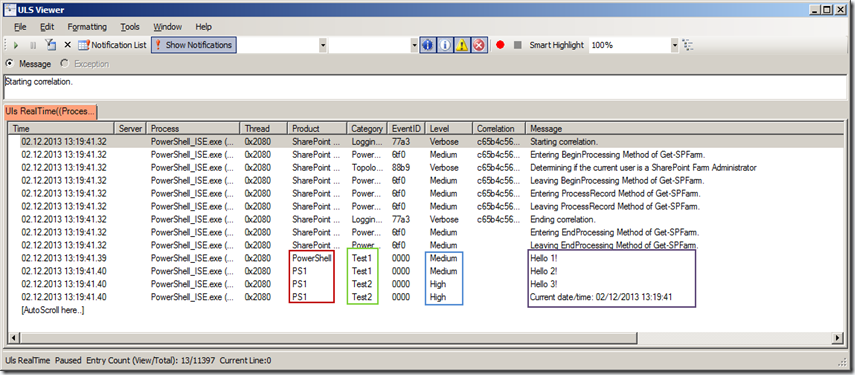The width and height of the screenshot is (855, 375).
Task: Click the 'Determining if the current user' message
Action: tap(643, 167)
